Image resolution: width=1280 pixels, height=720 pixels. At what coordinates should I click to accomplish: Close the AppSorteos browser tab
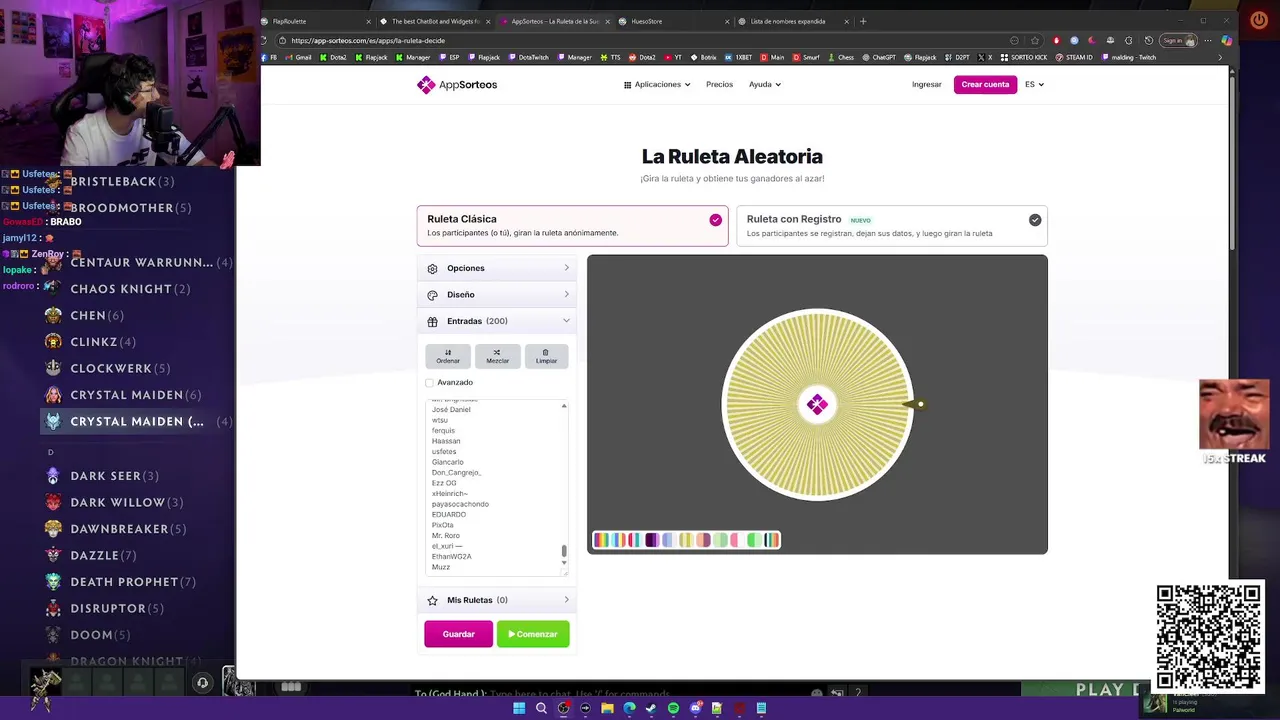(x=607, y=21)
